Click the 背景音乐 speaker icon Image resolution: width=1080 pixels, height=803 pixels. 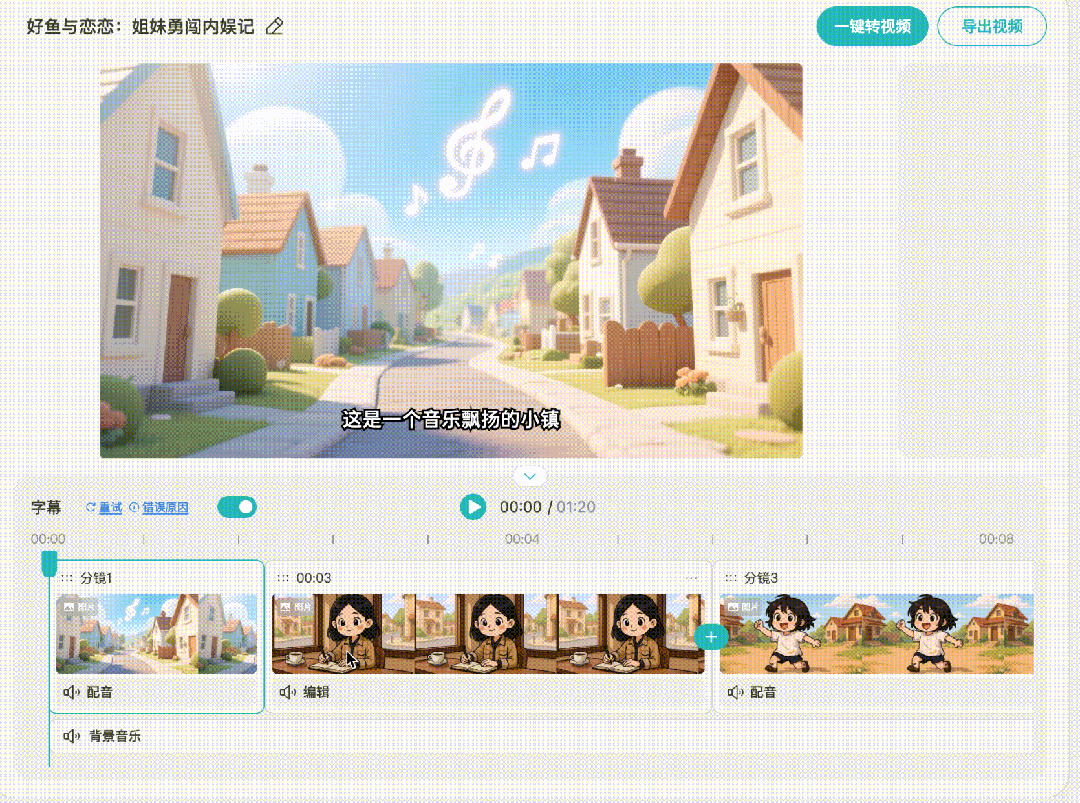point(71,736)
